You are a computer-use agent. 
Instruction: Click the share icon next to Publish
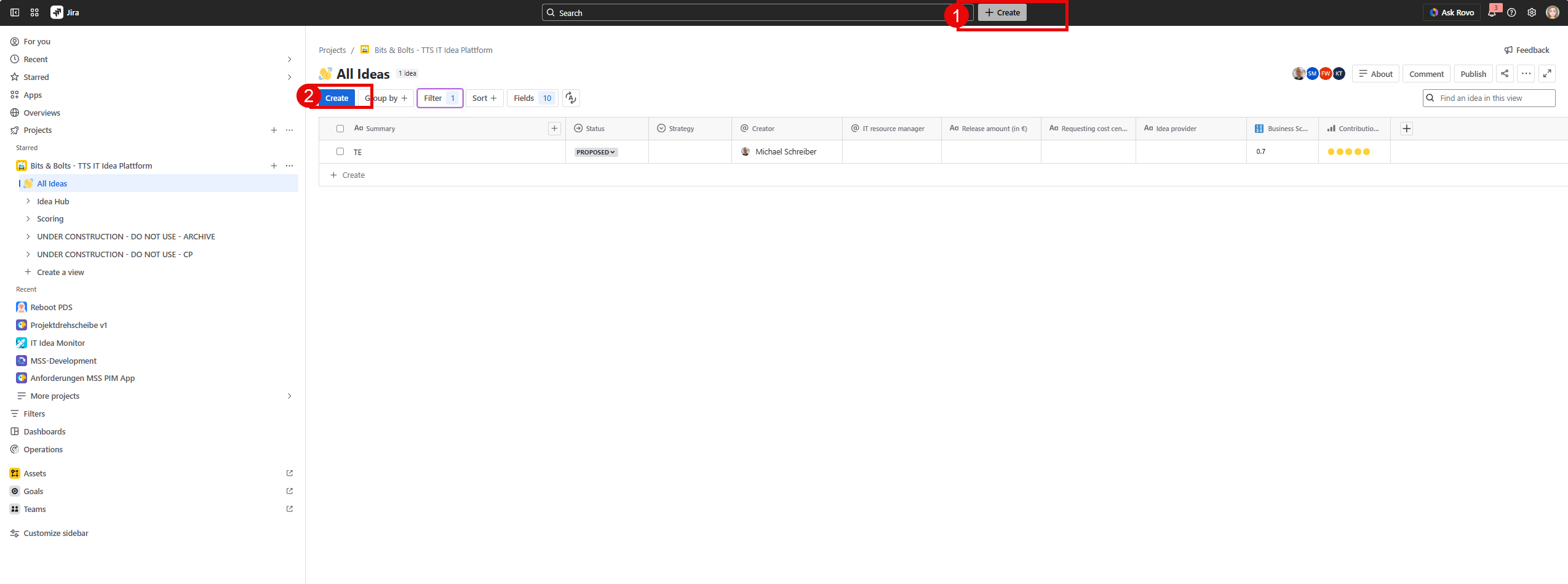pos(1505,74)
